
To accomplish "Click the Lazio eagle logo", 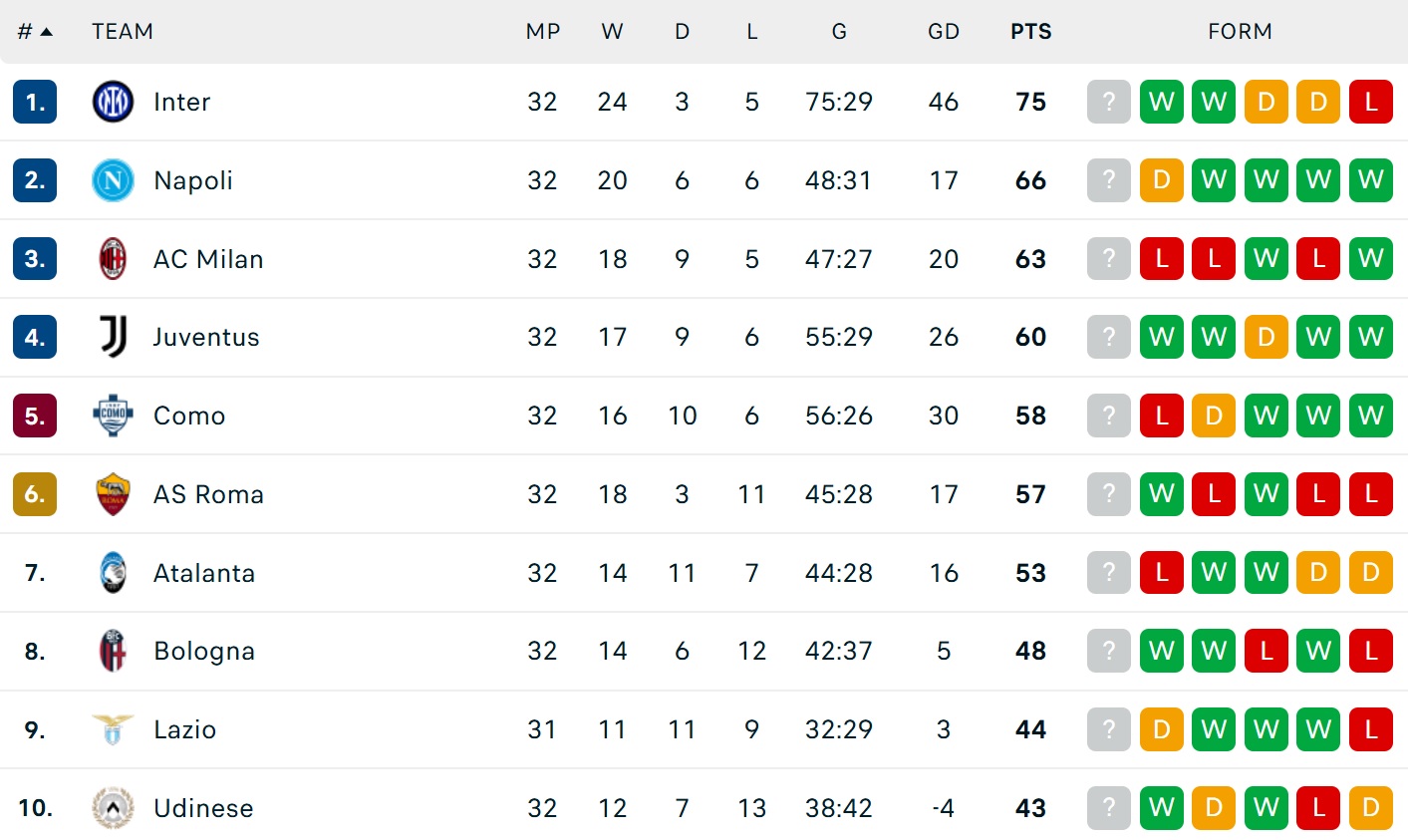I will click(113, 729).
